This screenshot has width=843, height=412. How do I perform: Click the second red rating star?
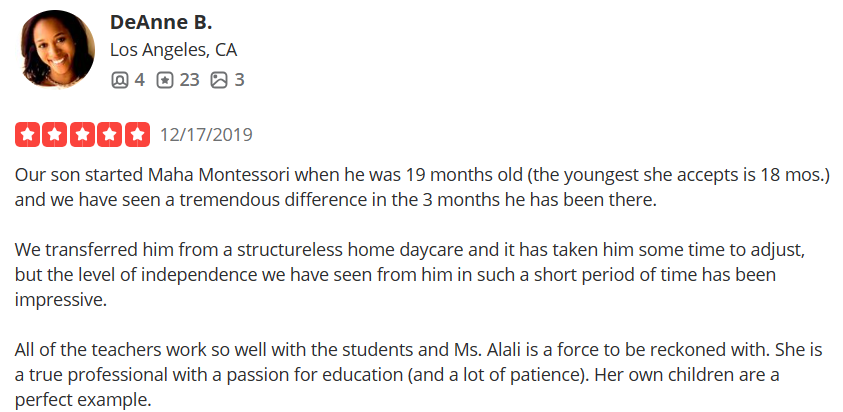pos(55,134)
